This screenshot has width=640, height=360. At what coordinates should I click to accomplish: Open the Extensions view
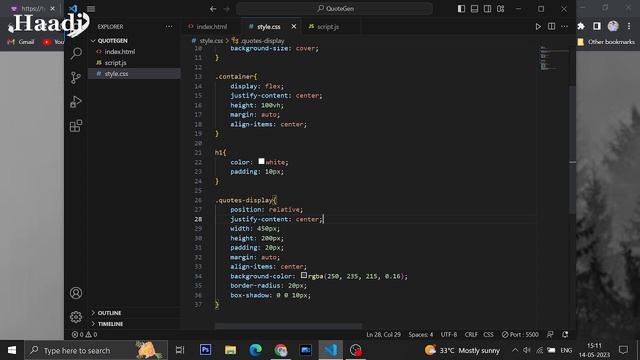(76, 126)
